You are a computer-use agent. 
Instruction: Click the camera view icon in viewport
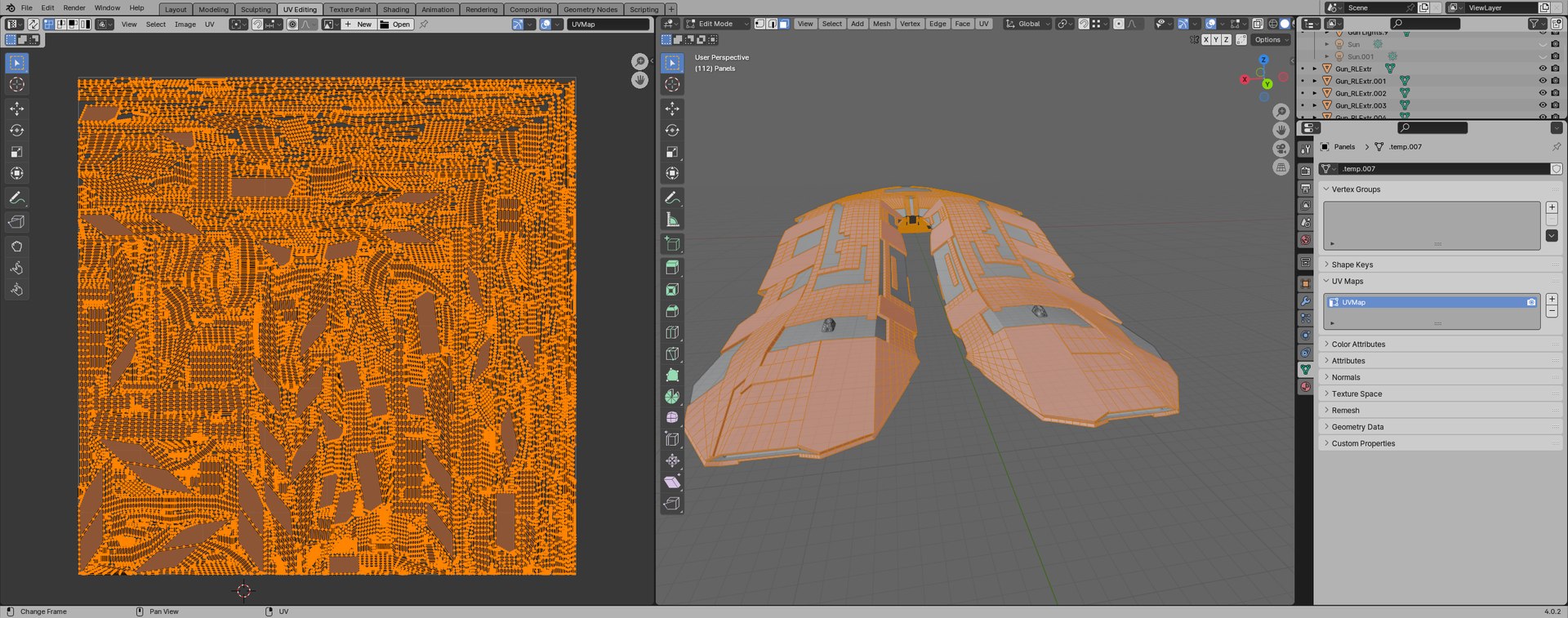click(x=1281, y=149)
